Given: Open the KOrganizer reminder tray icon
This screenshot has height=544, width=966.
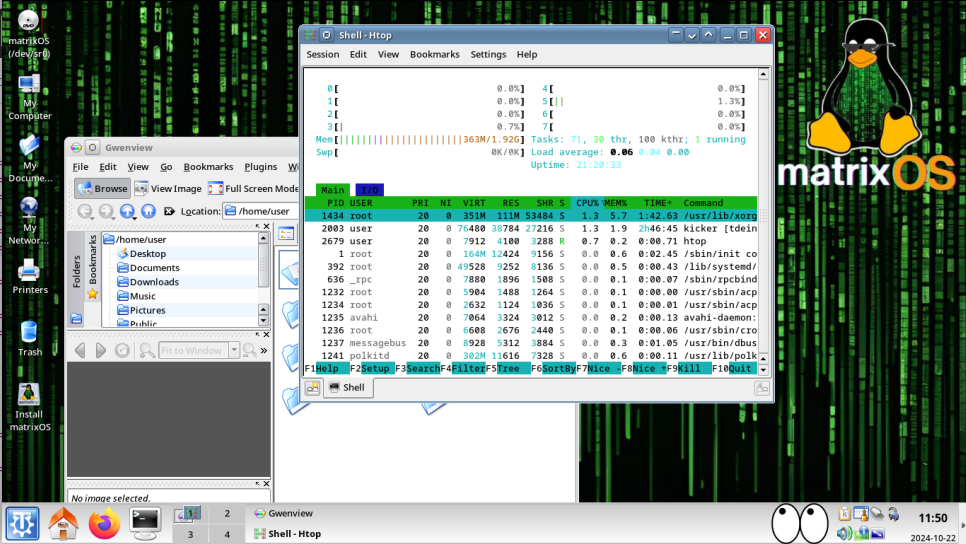Looking at the screenshot, I should click(x=861, y=513).
